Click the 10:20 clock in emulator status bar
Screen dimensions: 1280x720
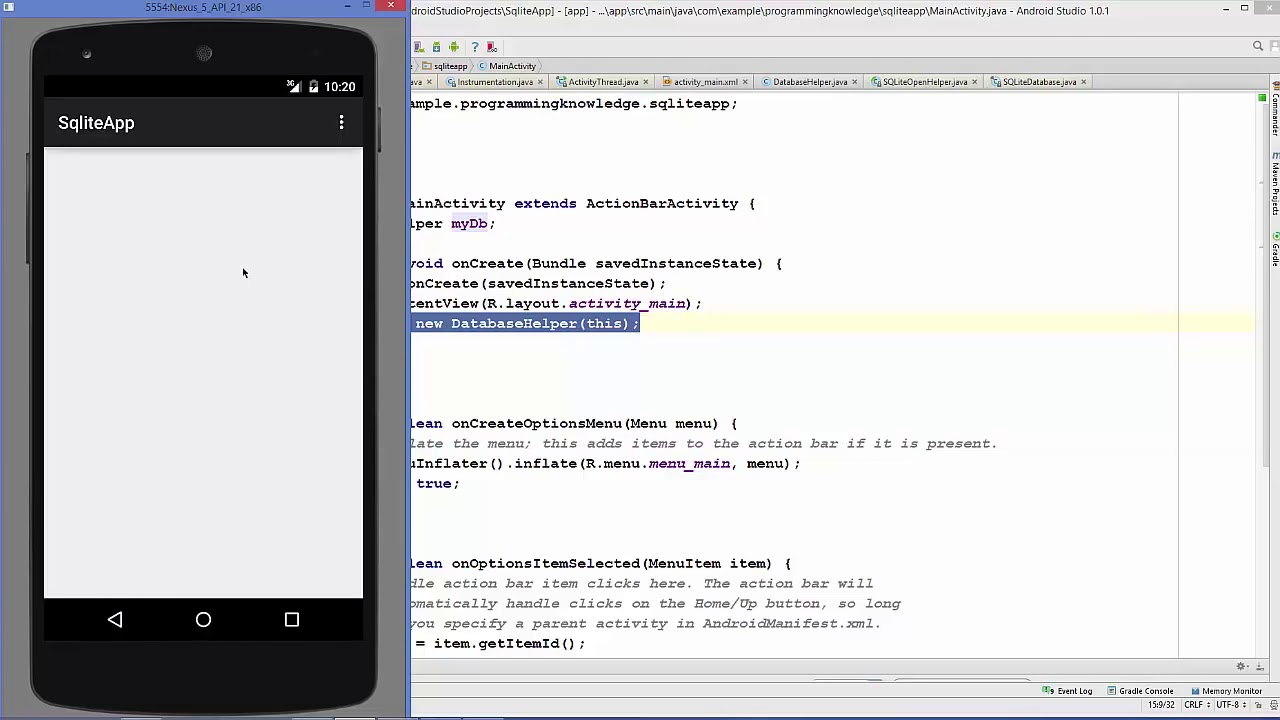tap(339, 87)
